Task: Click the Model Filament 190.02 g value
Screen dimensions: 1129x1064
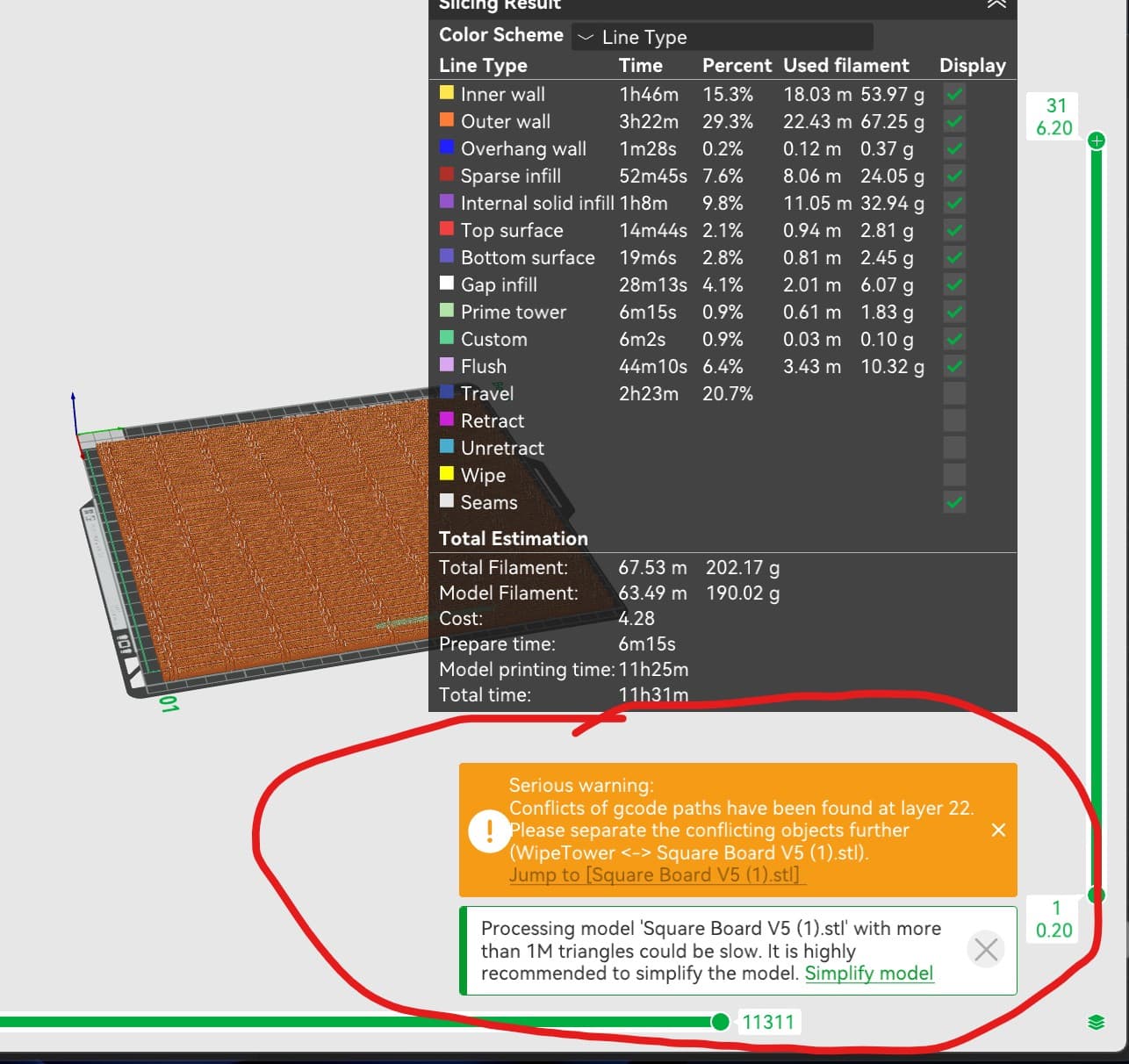Action: (x=743, y=593)
